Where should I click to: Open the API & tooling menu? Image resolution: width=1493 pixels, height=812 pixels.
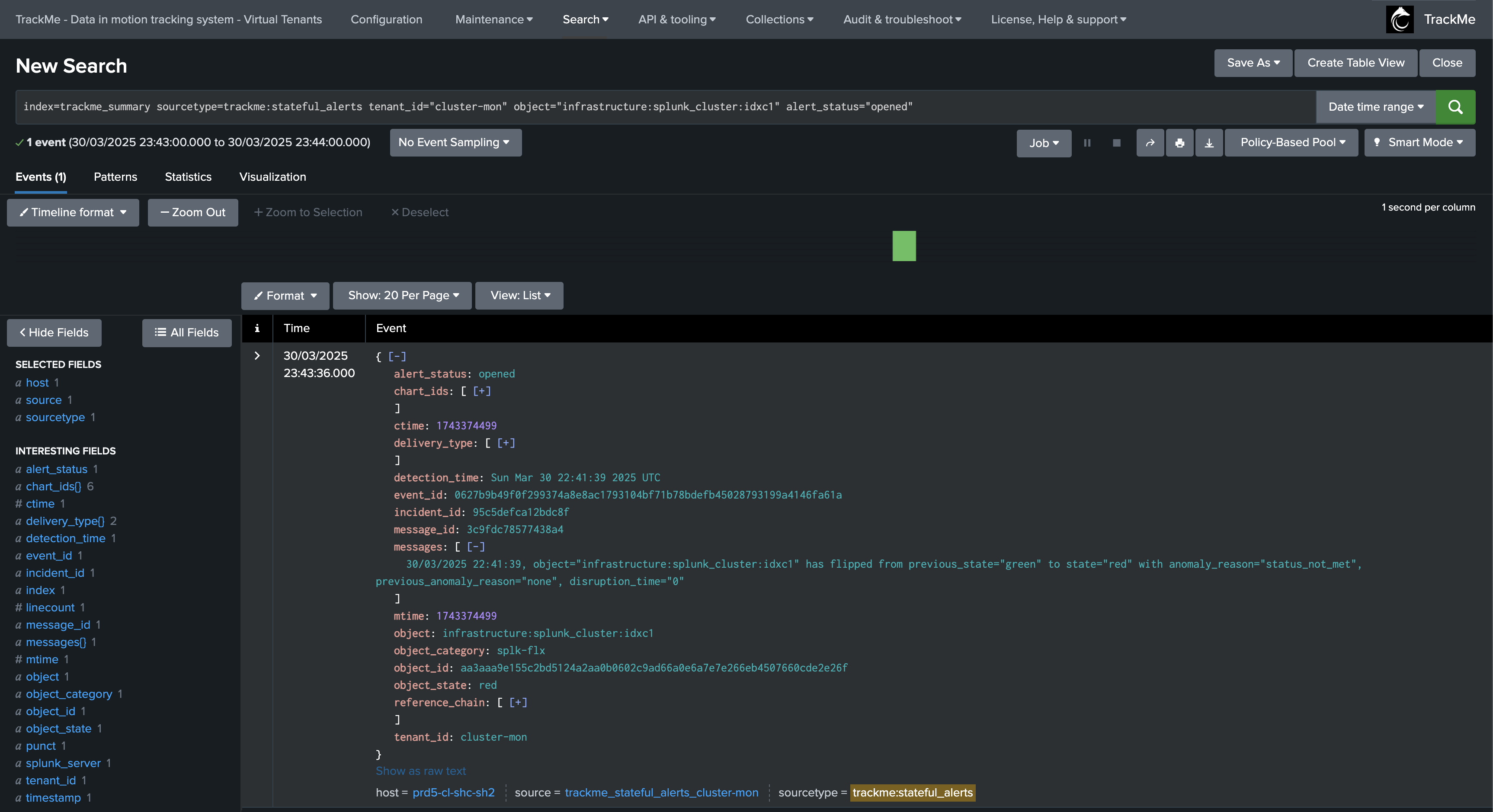[677, 19]
